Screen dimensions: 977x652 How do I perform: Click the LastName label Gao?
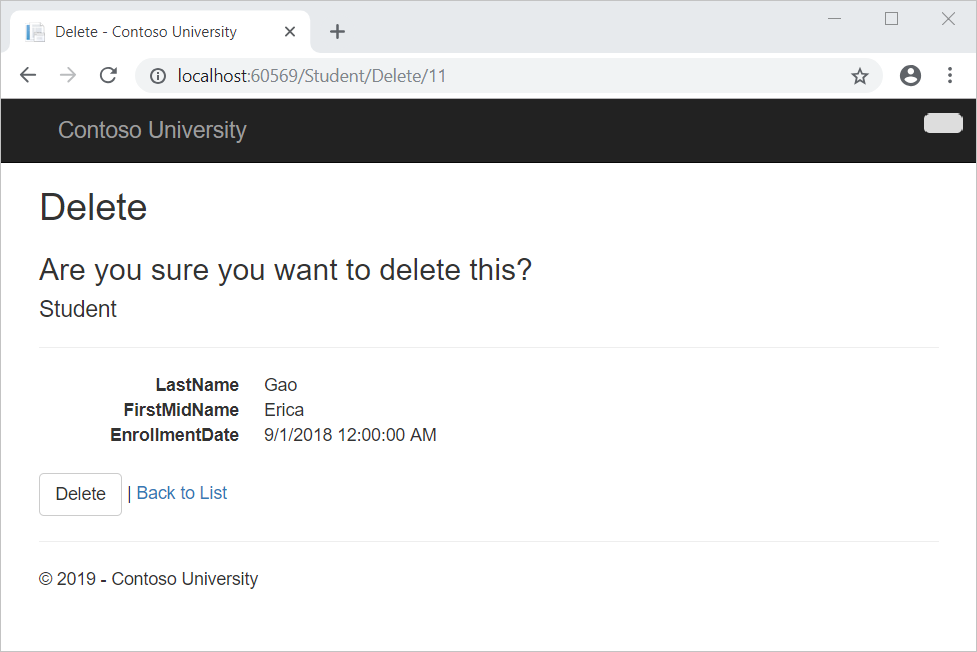point(281,384)
